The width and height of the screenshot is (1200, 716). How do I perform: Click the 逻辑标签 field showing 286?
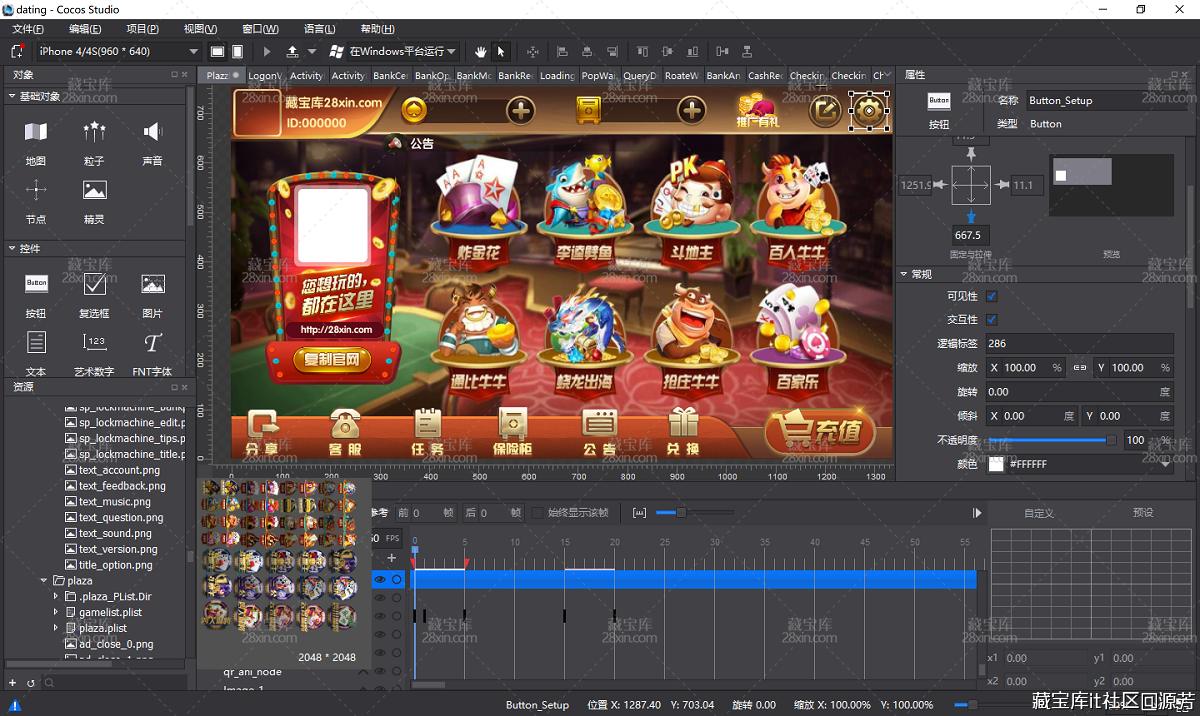click(1079, 343)
